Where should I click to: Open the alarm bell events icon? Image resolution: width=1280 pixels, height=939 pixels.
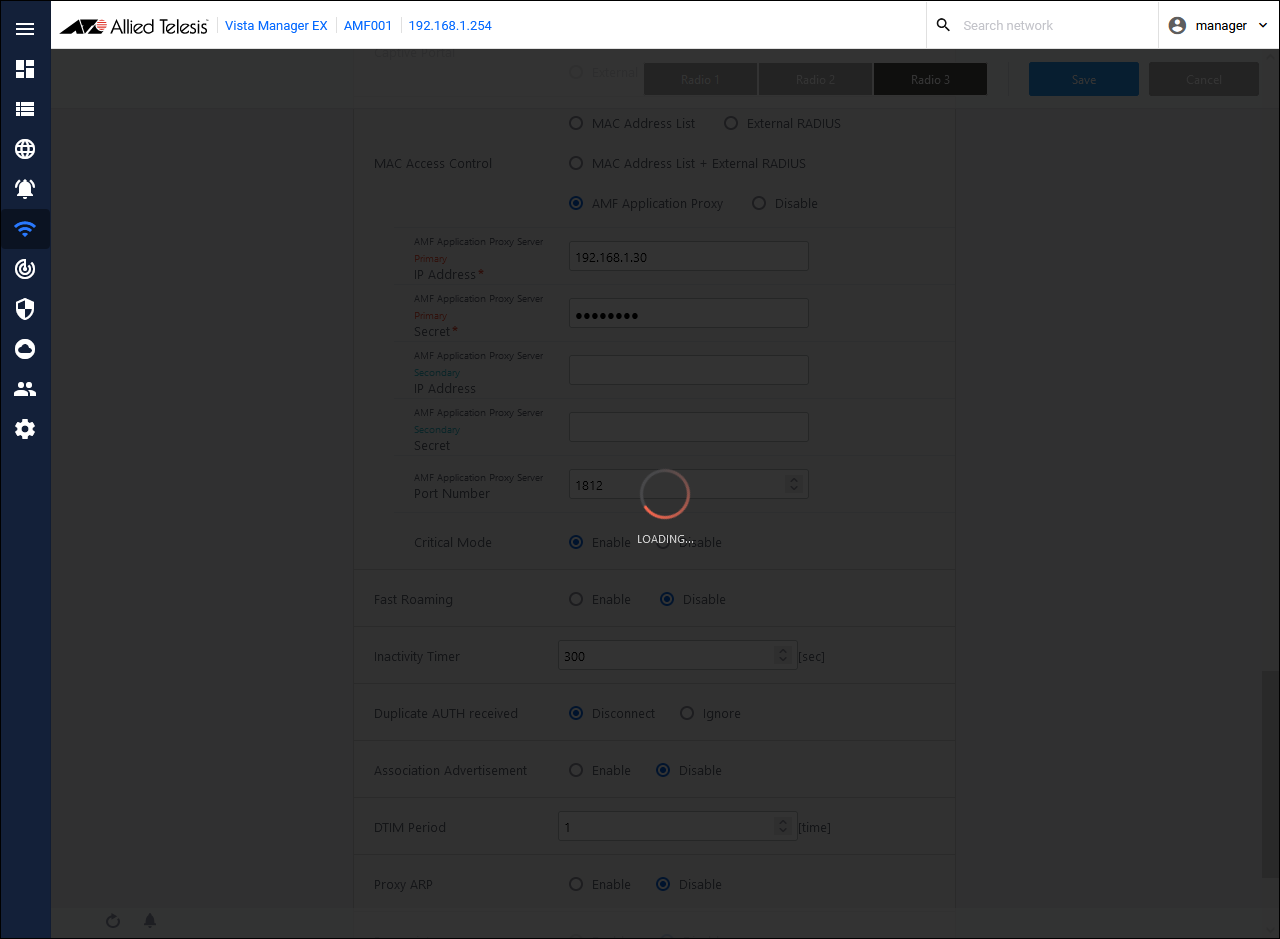[25, 189]
